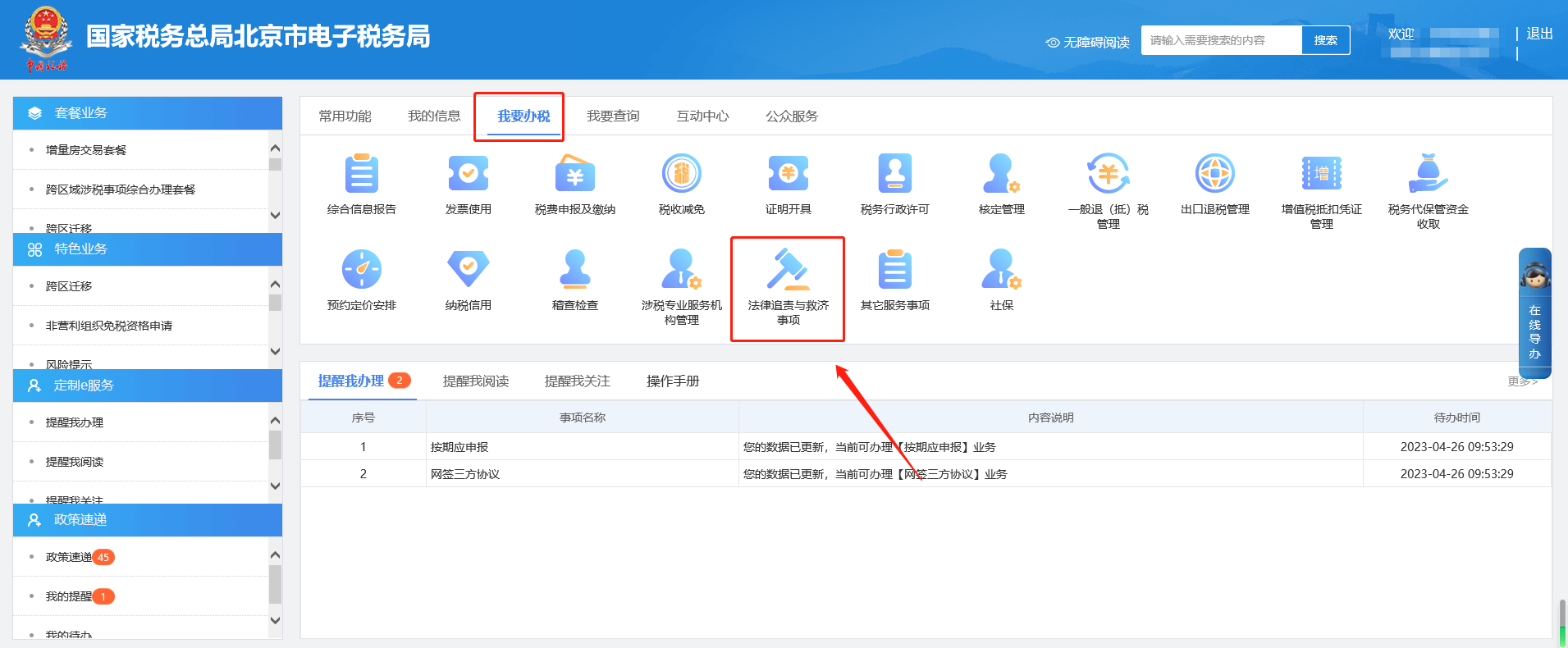Select the 我要办税 tab
The image size is (1568, 648).
pos(523,116)
